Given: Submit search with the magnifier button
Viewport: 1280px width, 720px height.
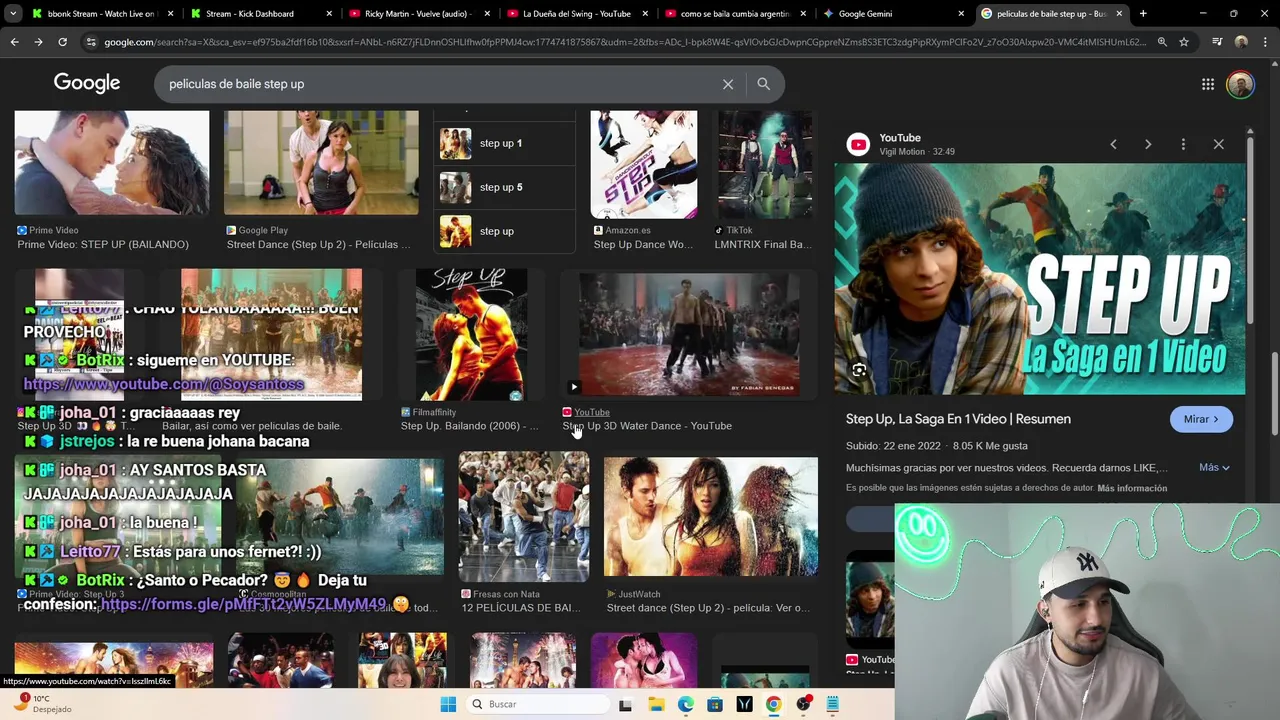Looking at the screenshot, I should [764, 84].
